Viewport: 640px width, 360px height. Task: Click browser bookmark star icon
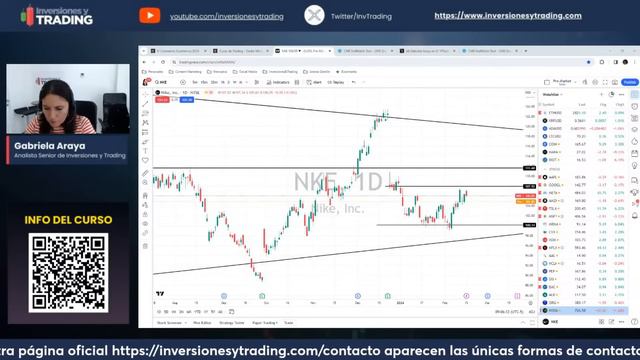point(588,62)
